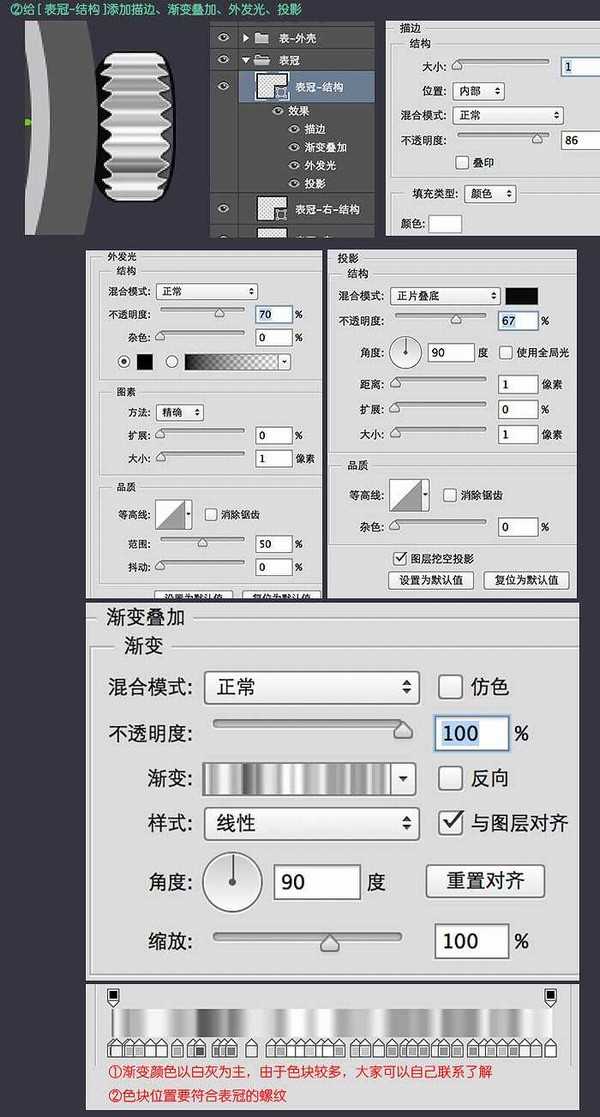Screen dimensions: 600x1117
Task: Enable the 反向 reverse checkbox
Action: (450, 778)
